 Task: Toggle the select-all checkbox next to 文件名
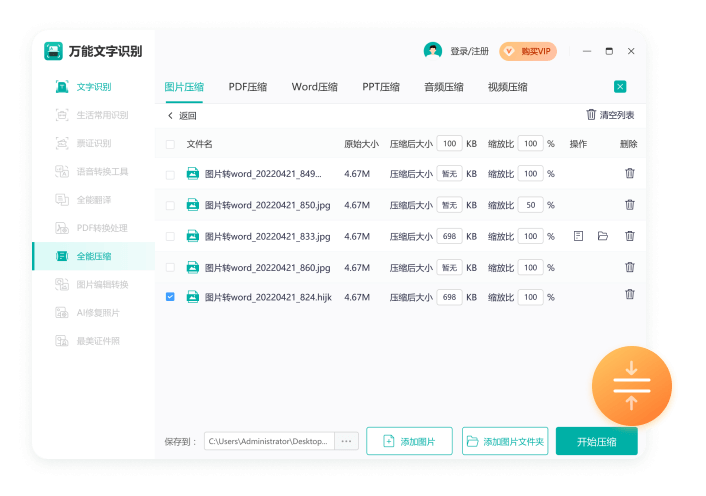click(x=170, y=144)
